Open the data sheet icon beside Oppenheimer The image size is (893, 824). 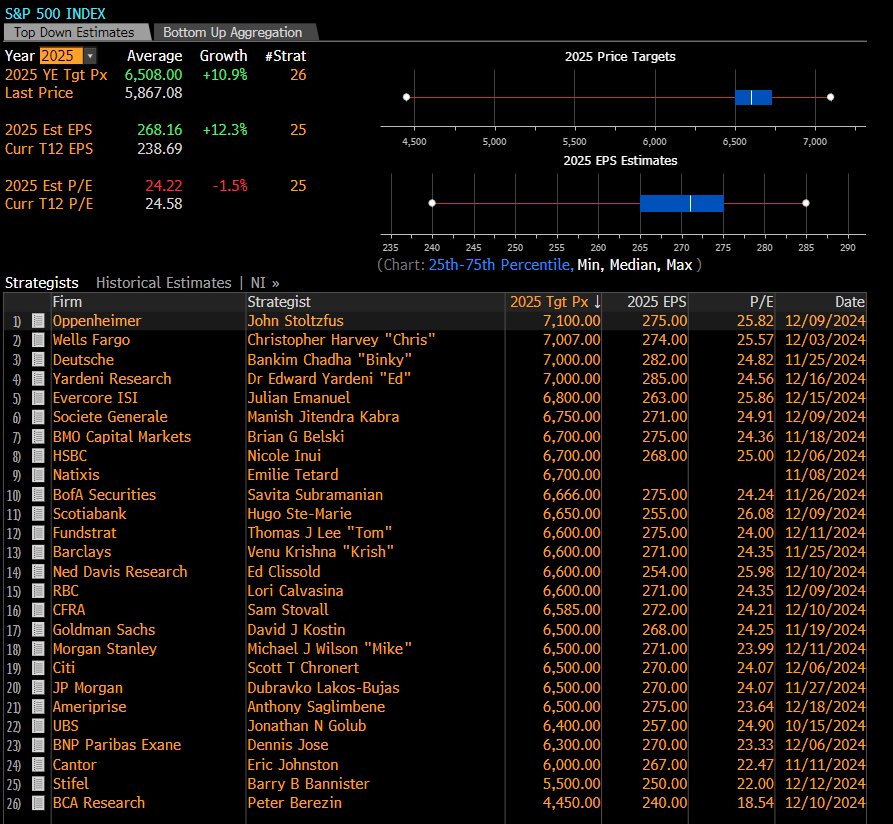[x=37, y=321]
